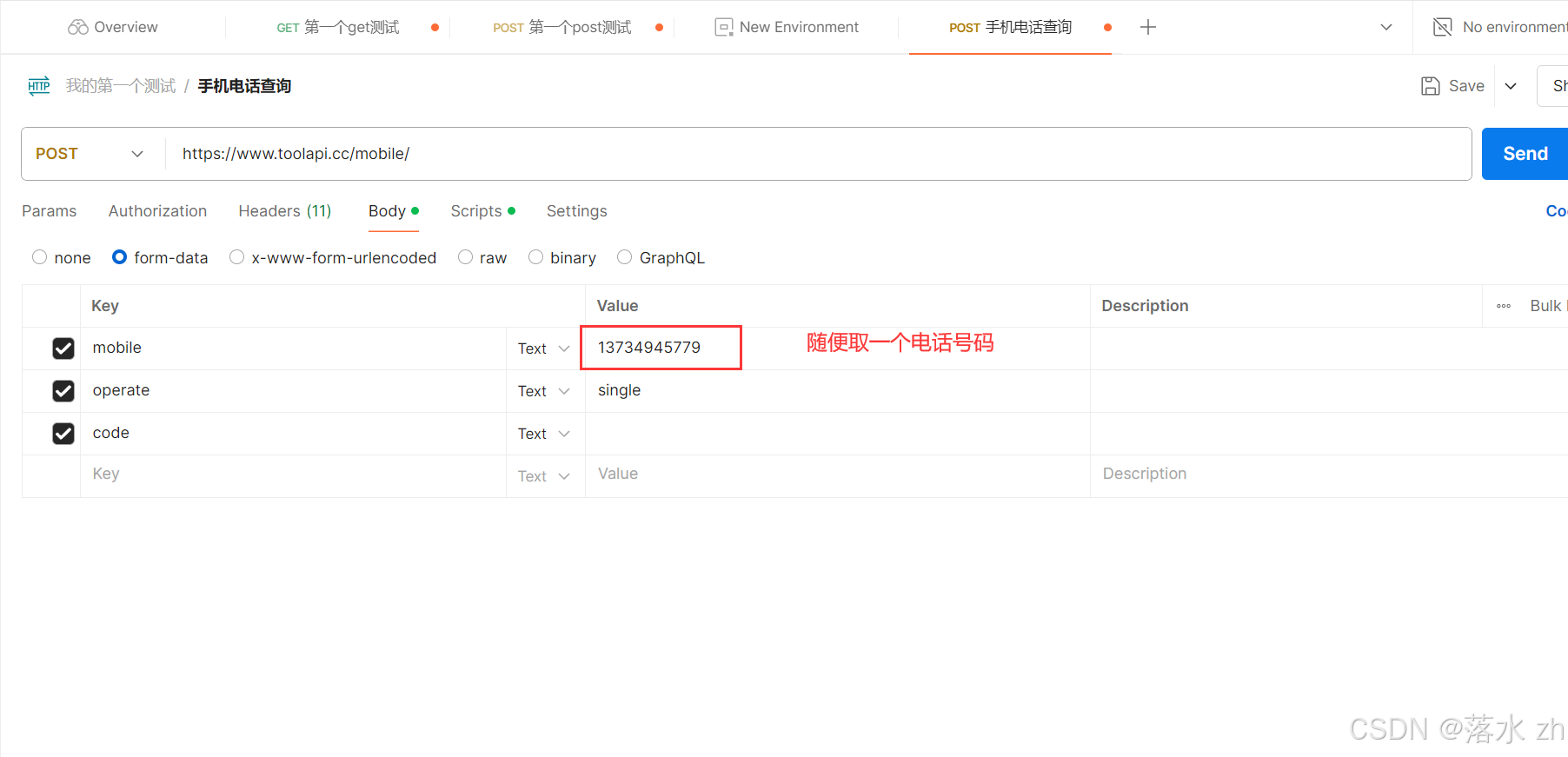
Task: Add a new request tab with plus icon
Action: (x=1148, y=28)
